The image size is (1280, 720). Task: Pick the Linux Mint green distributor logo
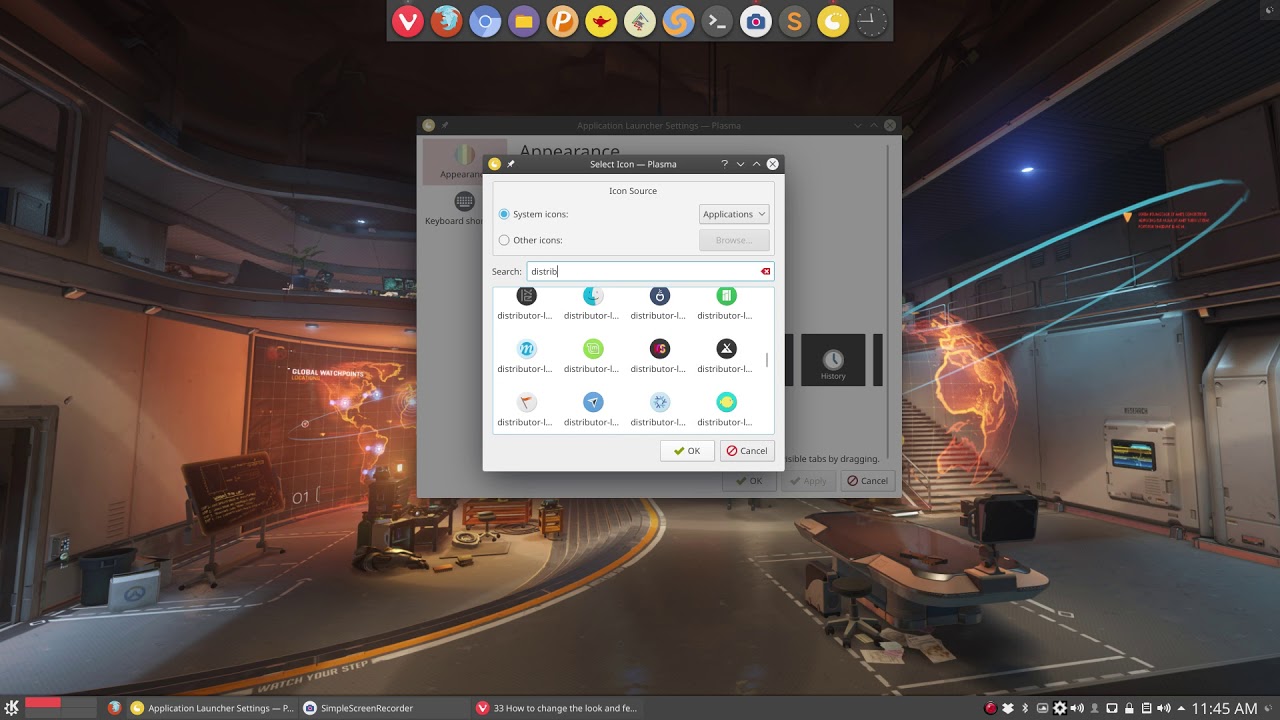click(593, 348)
